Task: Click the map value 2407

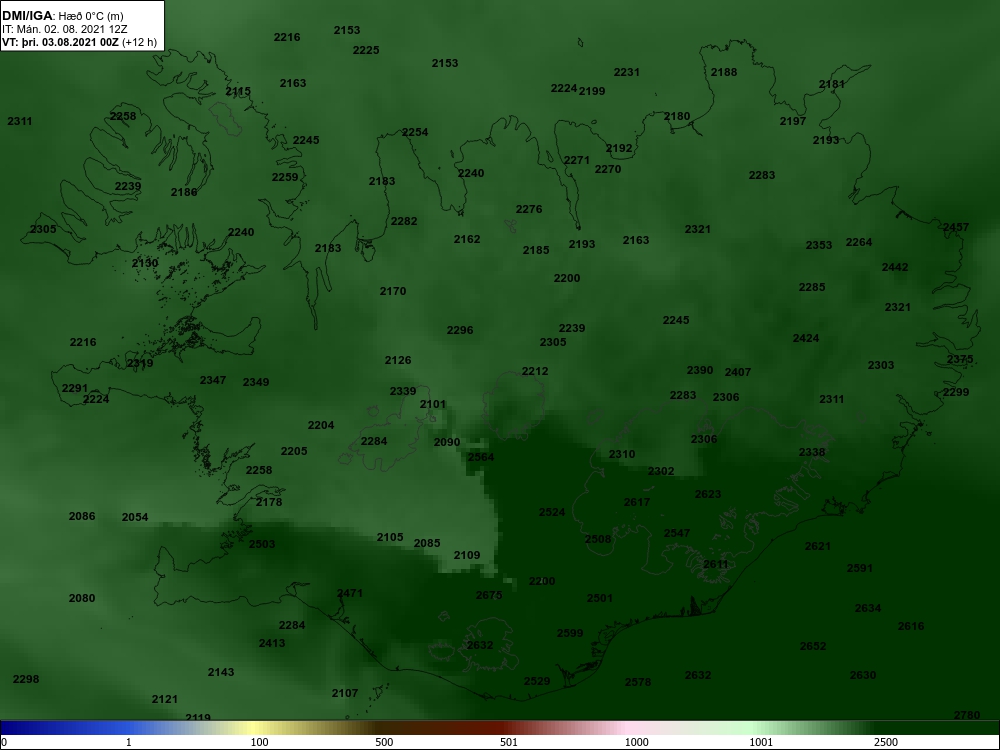Action: pyautogui.click(x=738, y=372)
